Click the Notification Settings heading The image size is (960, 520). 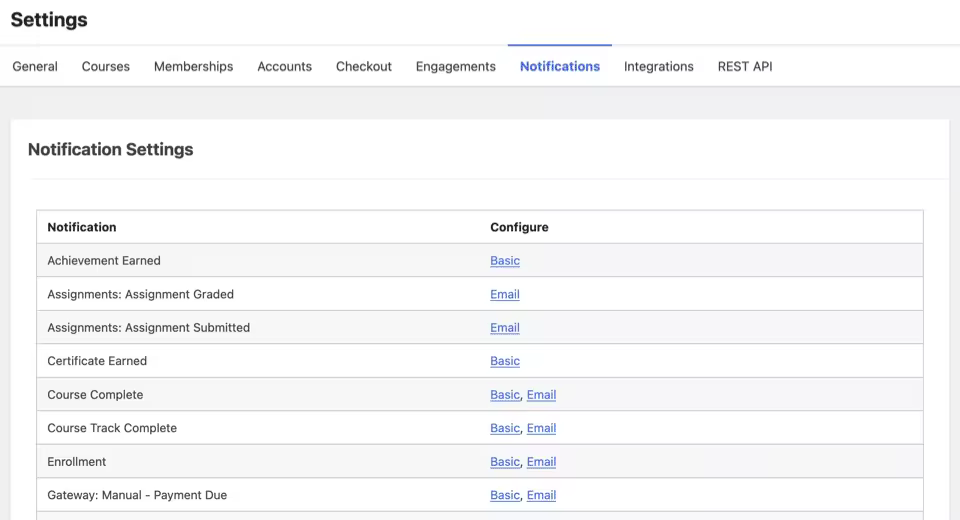pos(111,149)
